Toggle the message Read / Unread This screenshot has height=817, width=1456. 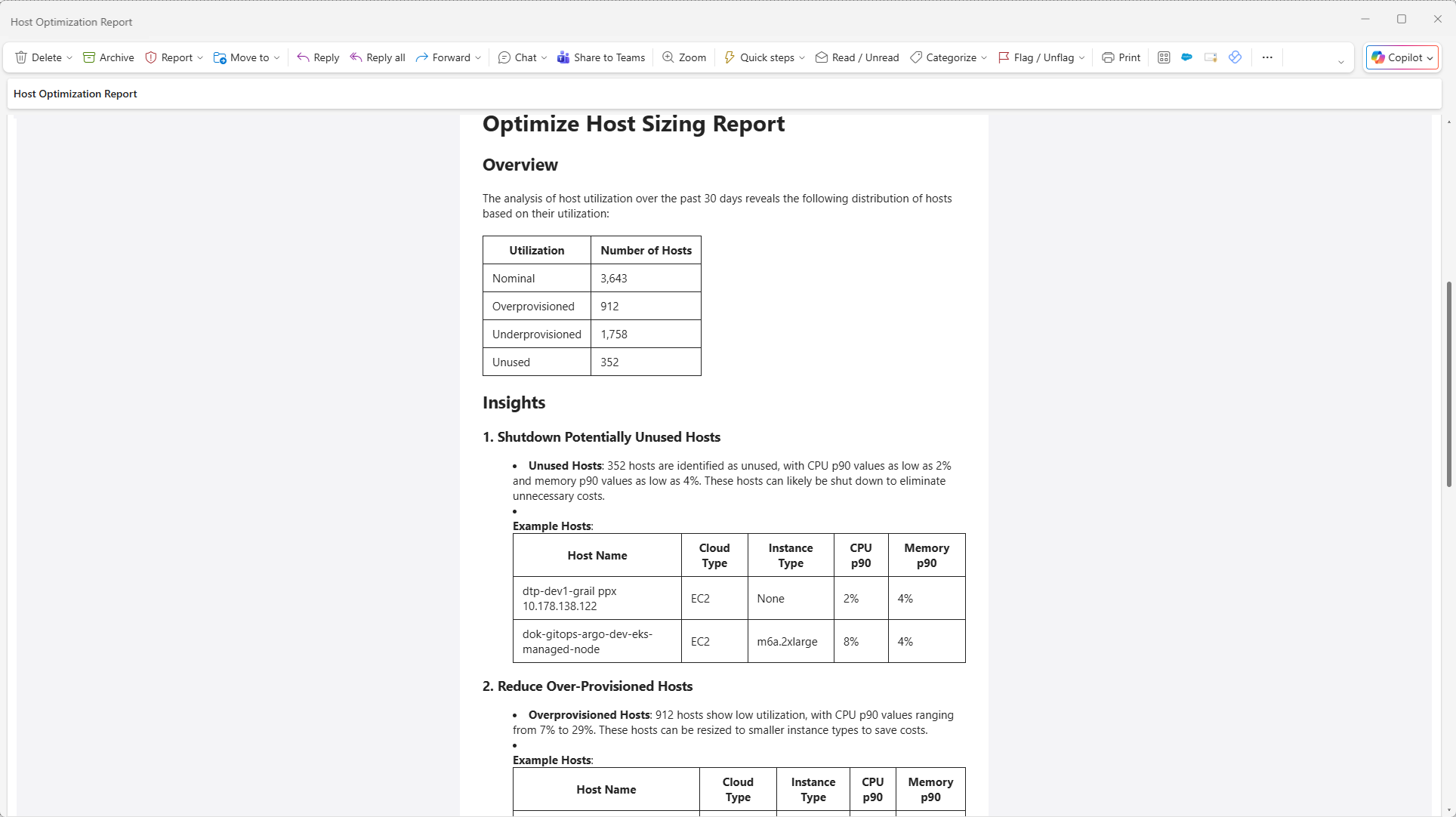856,57
